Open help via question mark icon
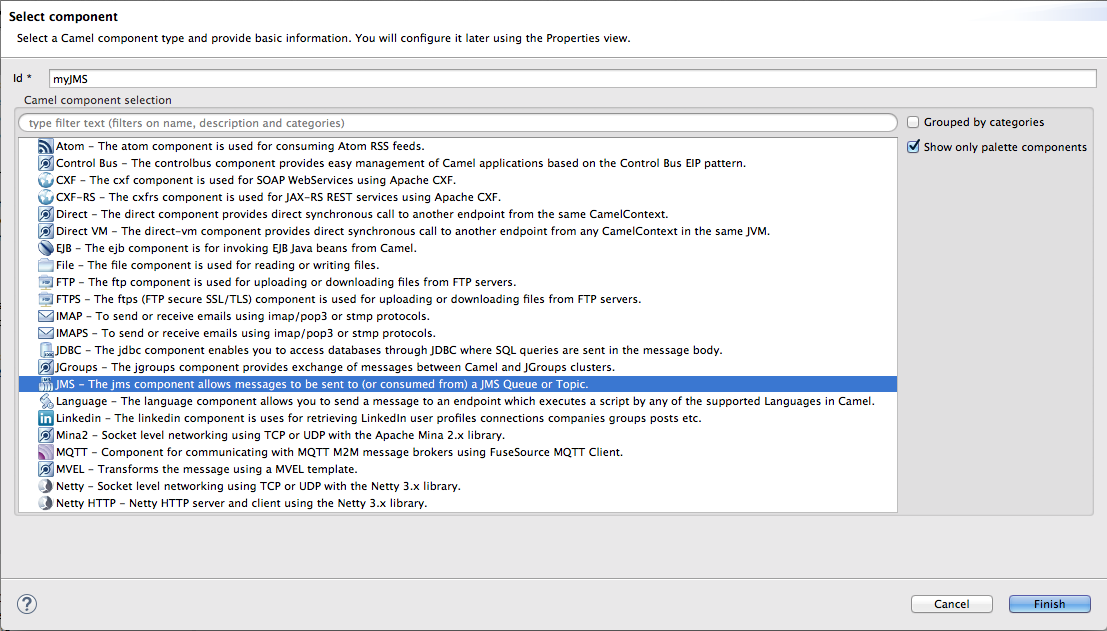 (x=27, y=603)
